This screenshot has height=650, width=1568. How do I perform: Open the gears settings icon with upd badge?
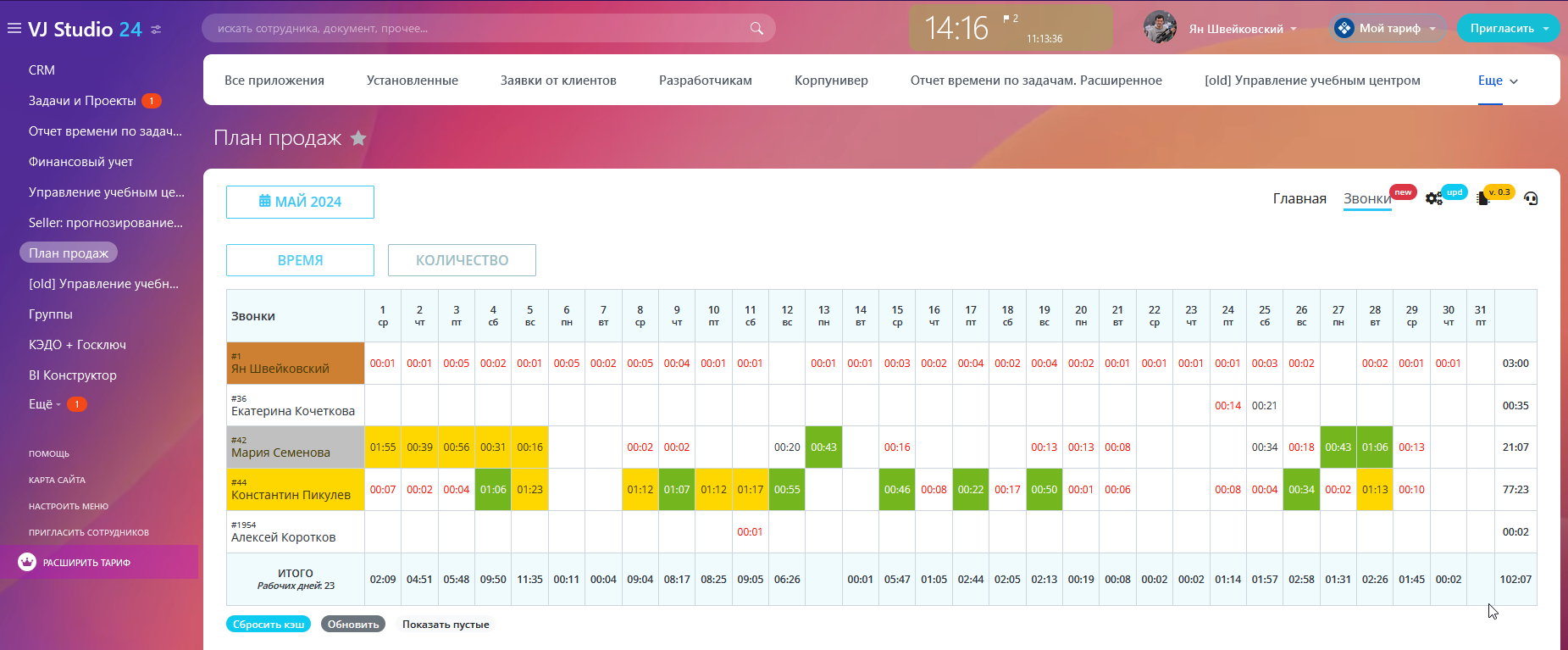[1433, 198]
